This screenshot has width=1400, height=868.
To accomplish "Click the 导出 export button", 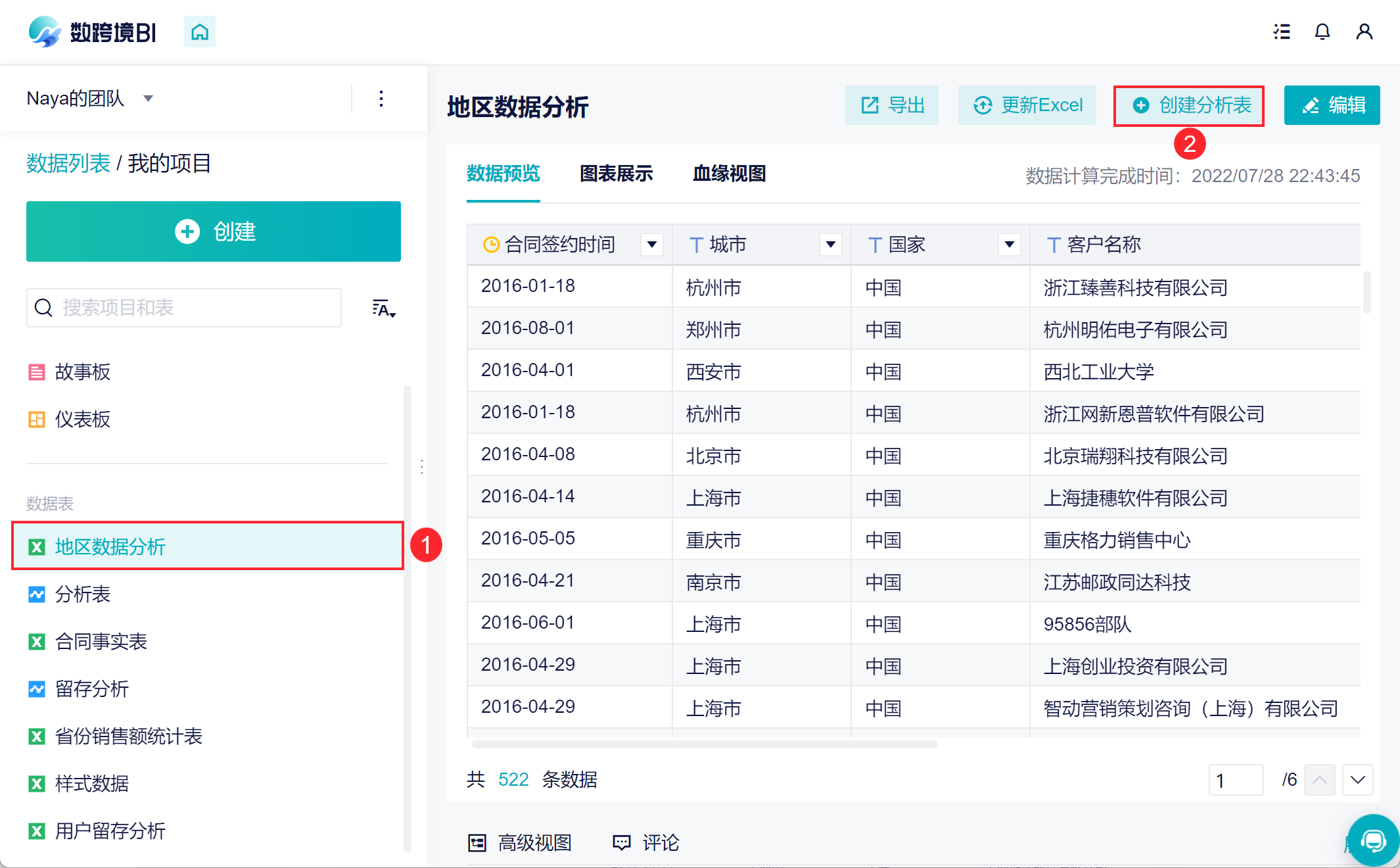I will click(892, 105).
